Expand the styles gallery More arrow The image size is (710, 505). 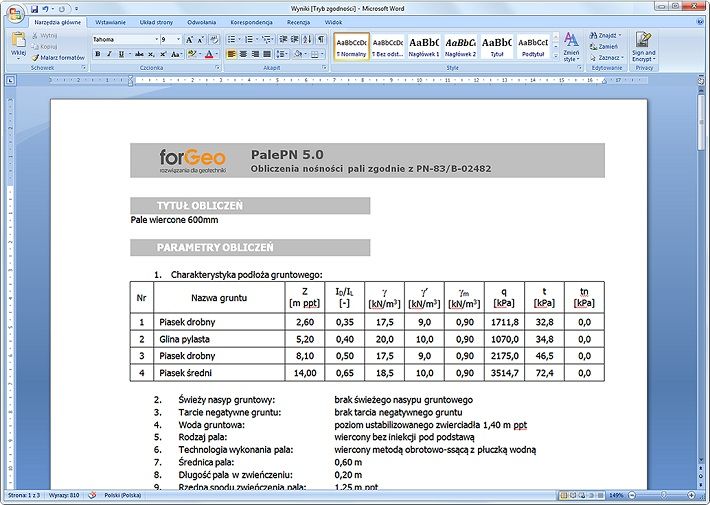556,56
